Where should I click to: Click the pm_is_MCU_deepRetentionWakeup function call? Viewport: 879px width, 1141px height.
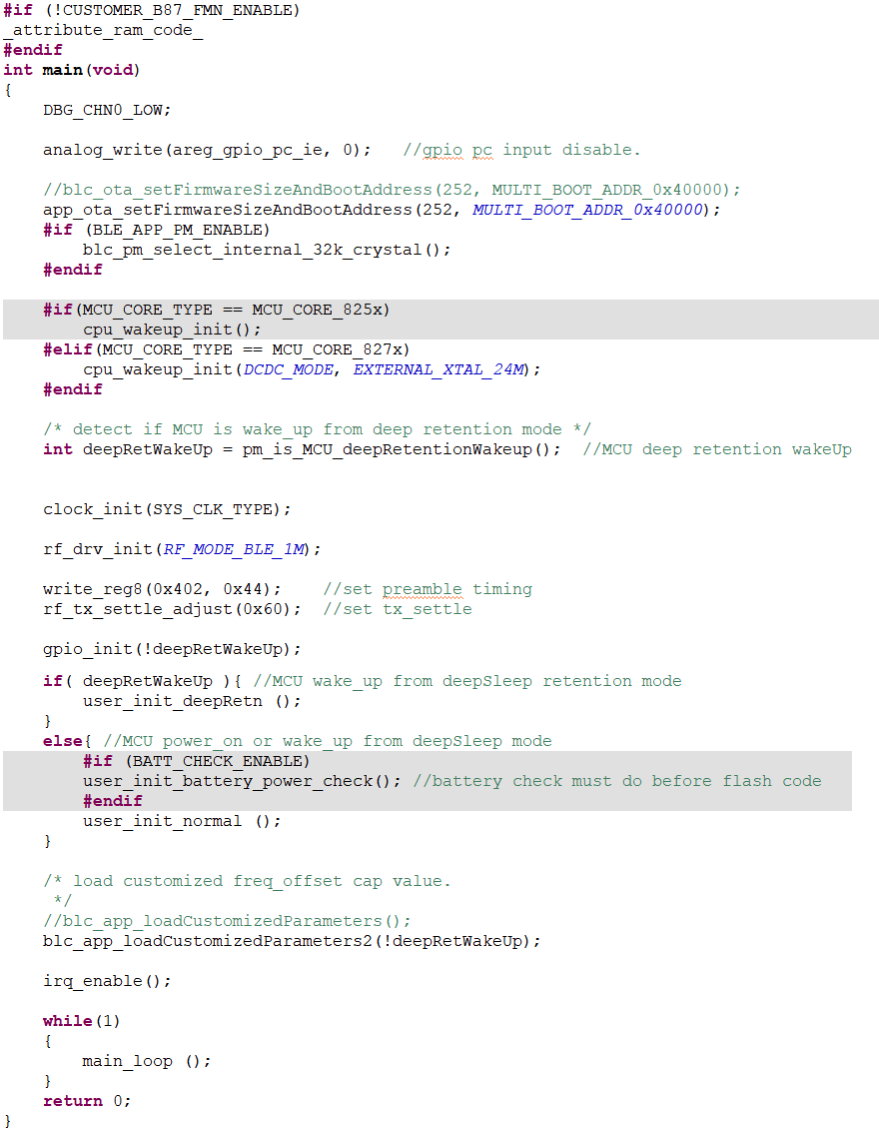click(x=401, y=450)
